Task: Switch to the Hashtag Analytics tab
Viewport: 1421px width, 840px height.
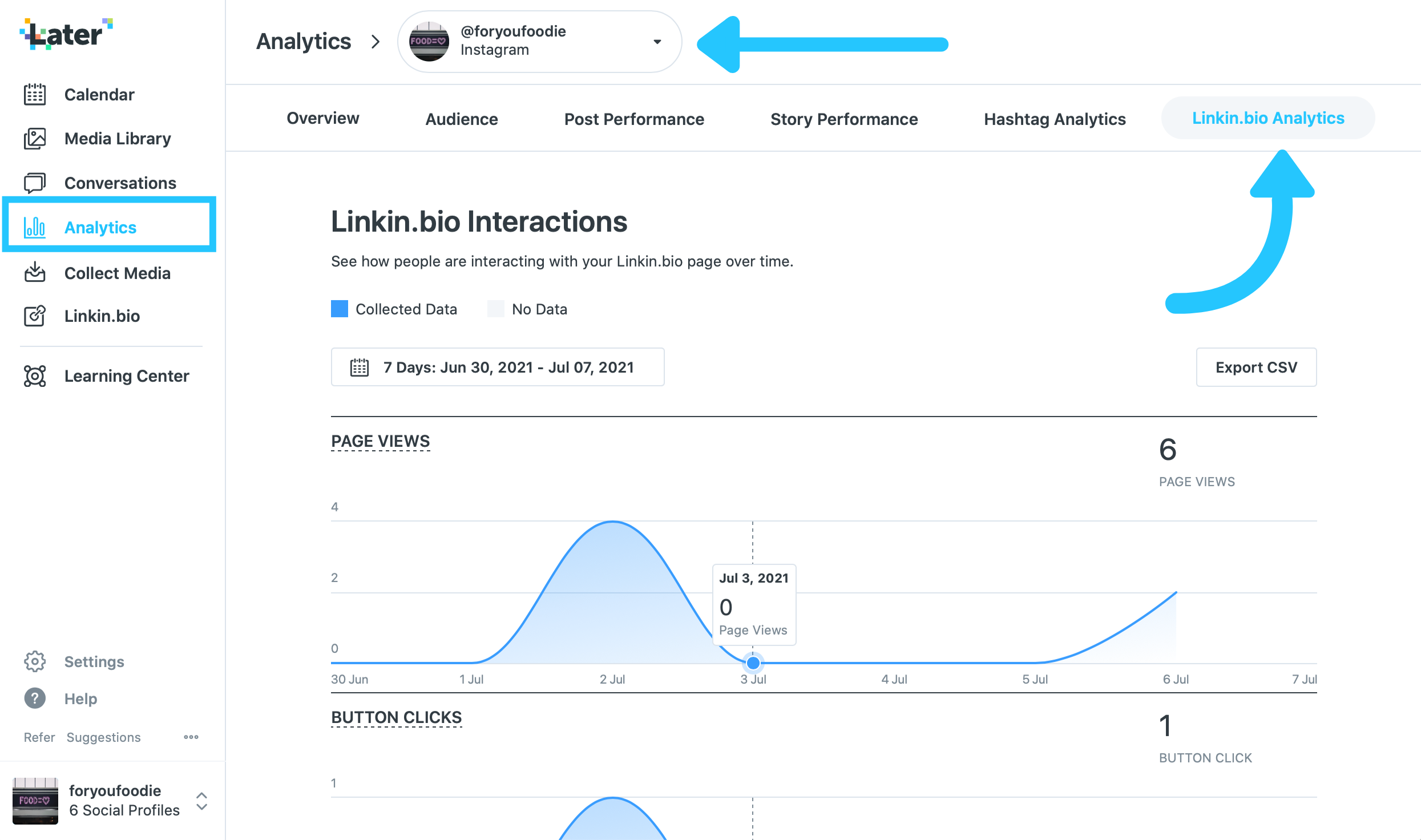Action: click(1055, 119)
